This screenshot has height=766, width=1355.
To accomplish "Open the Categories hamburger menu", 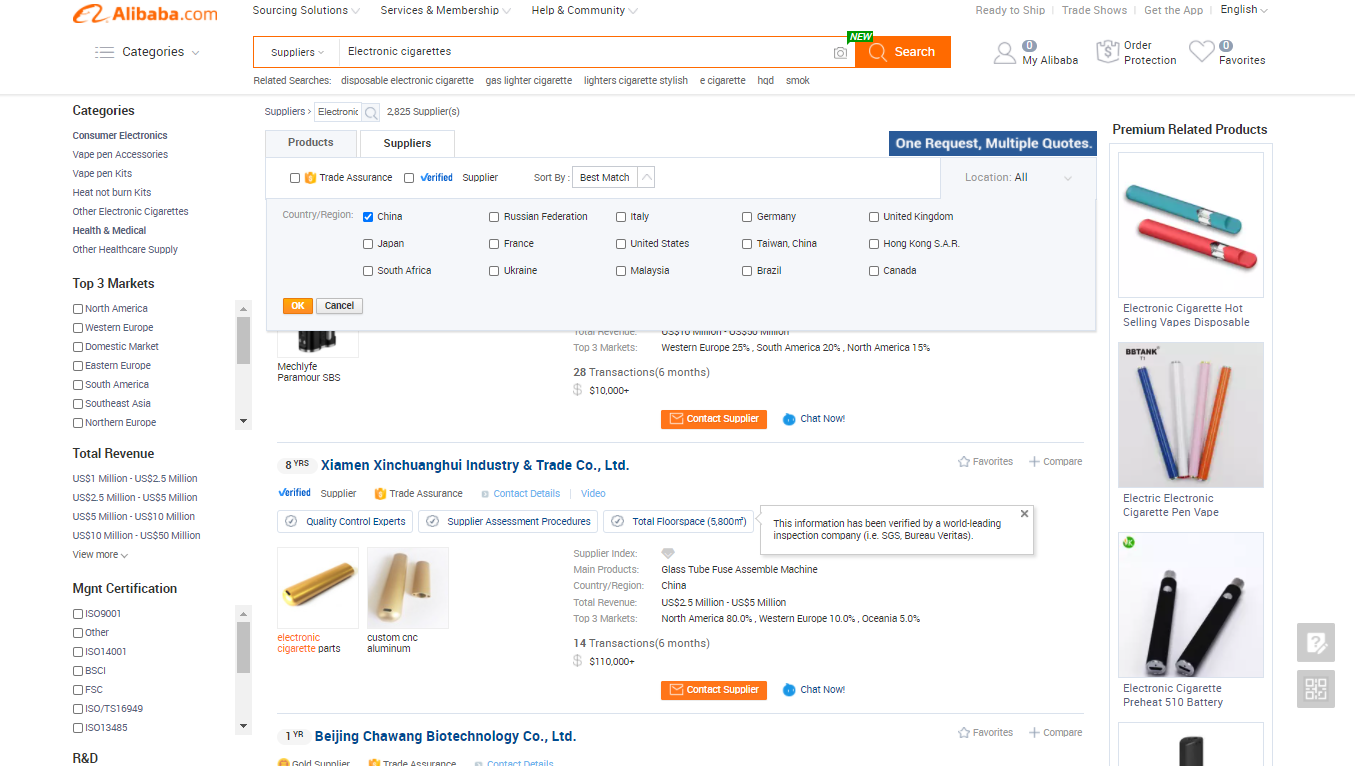I will pos(146,52).
